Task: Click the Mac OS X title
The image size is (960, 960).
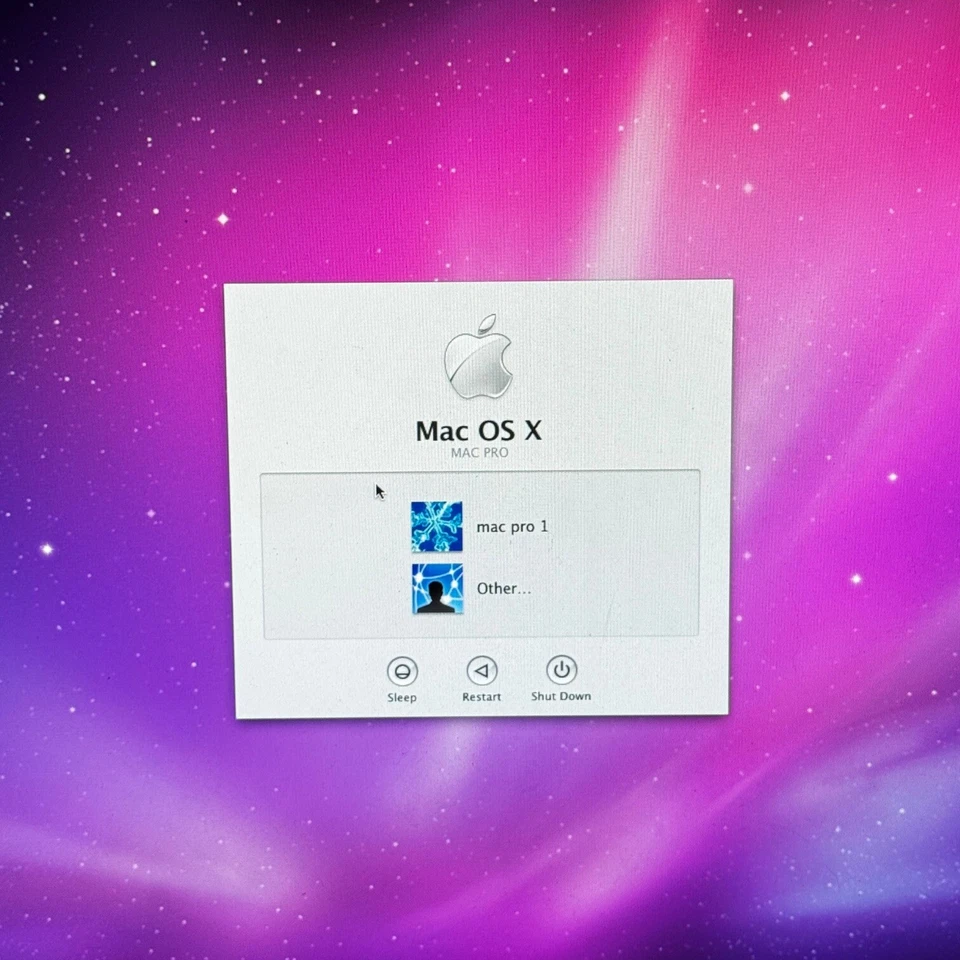Action: (x=479, y=430)
